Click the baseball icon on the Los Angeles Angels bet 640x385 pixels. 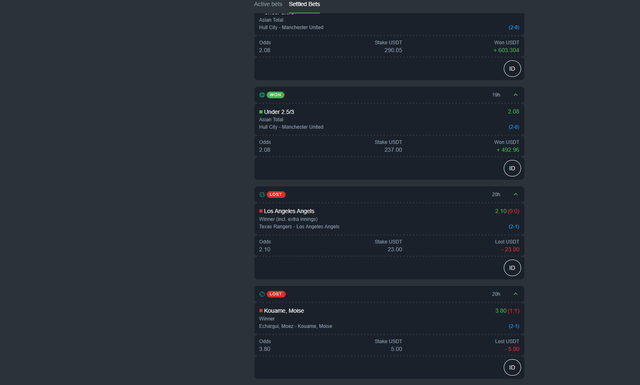262,194
